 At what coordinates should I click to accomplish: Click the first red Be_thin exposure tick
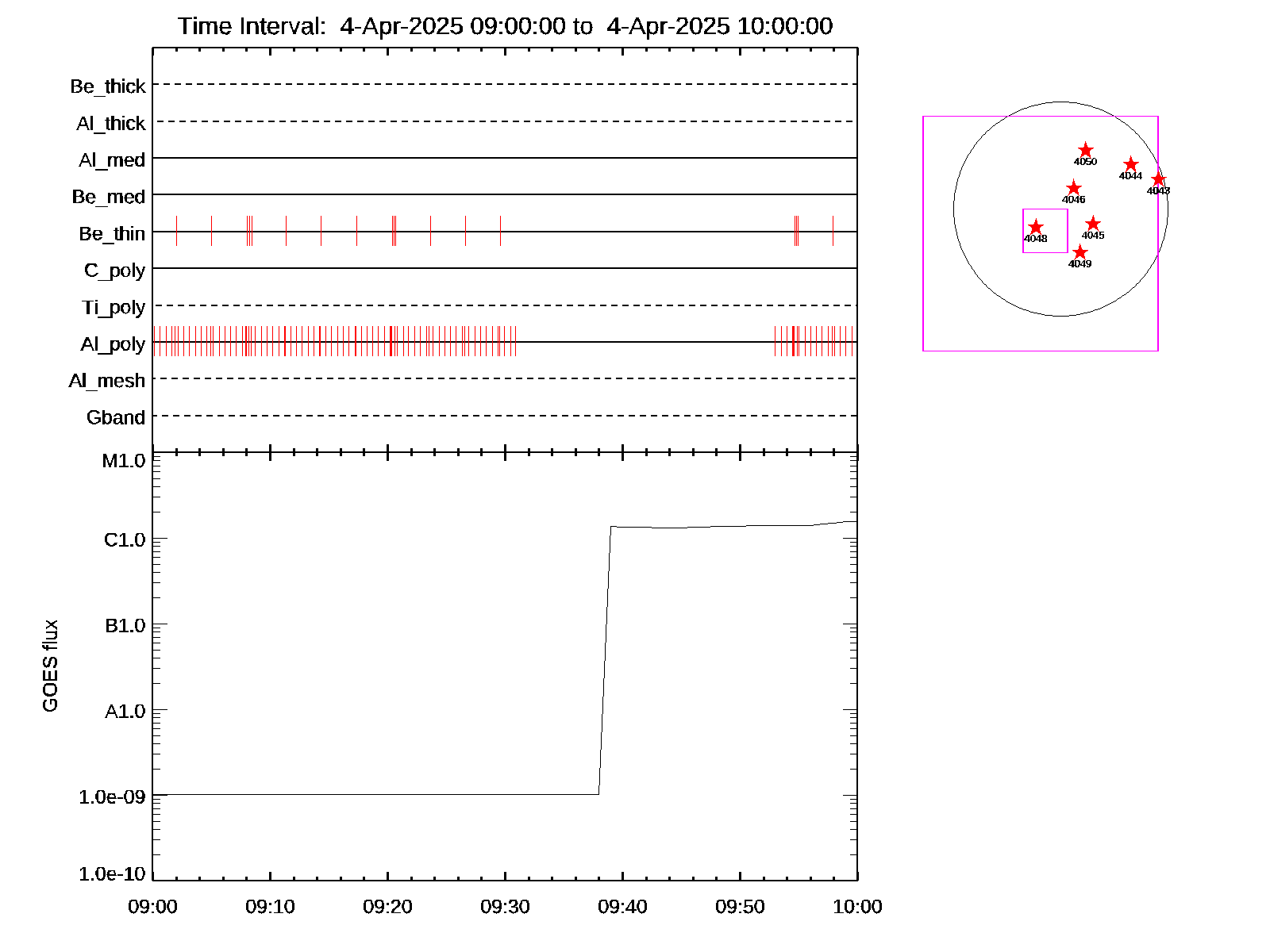click(x=176, y=231)
